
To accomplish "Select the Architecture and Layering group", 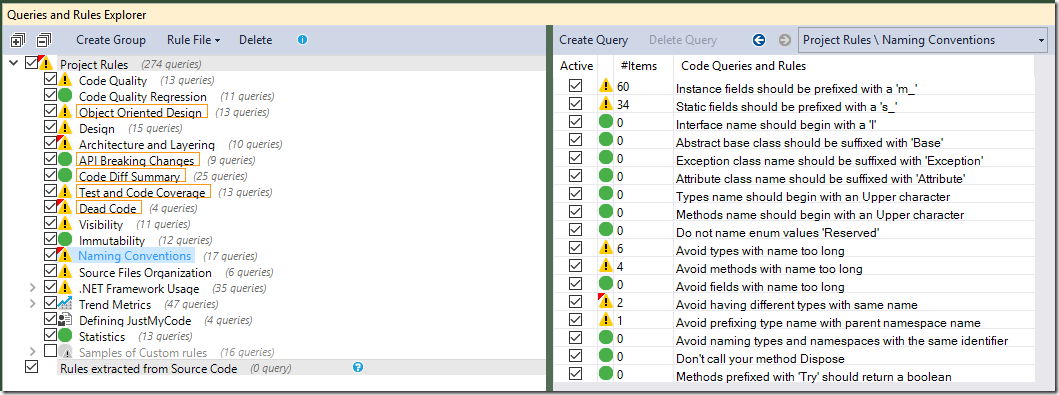I will point(147,144).
